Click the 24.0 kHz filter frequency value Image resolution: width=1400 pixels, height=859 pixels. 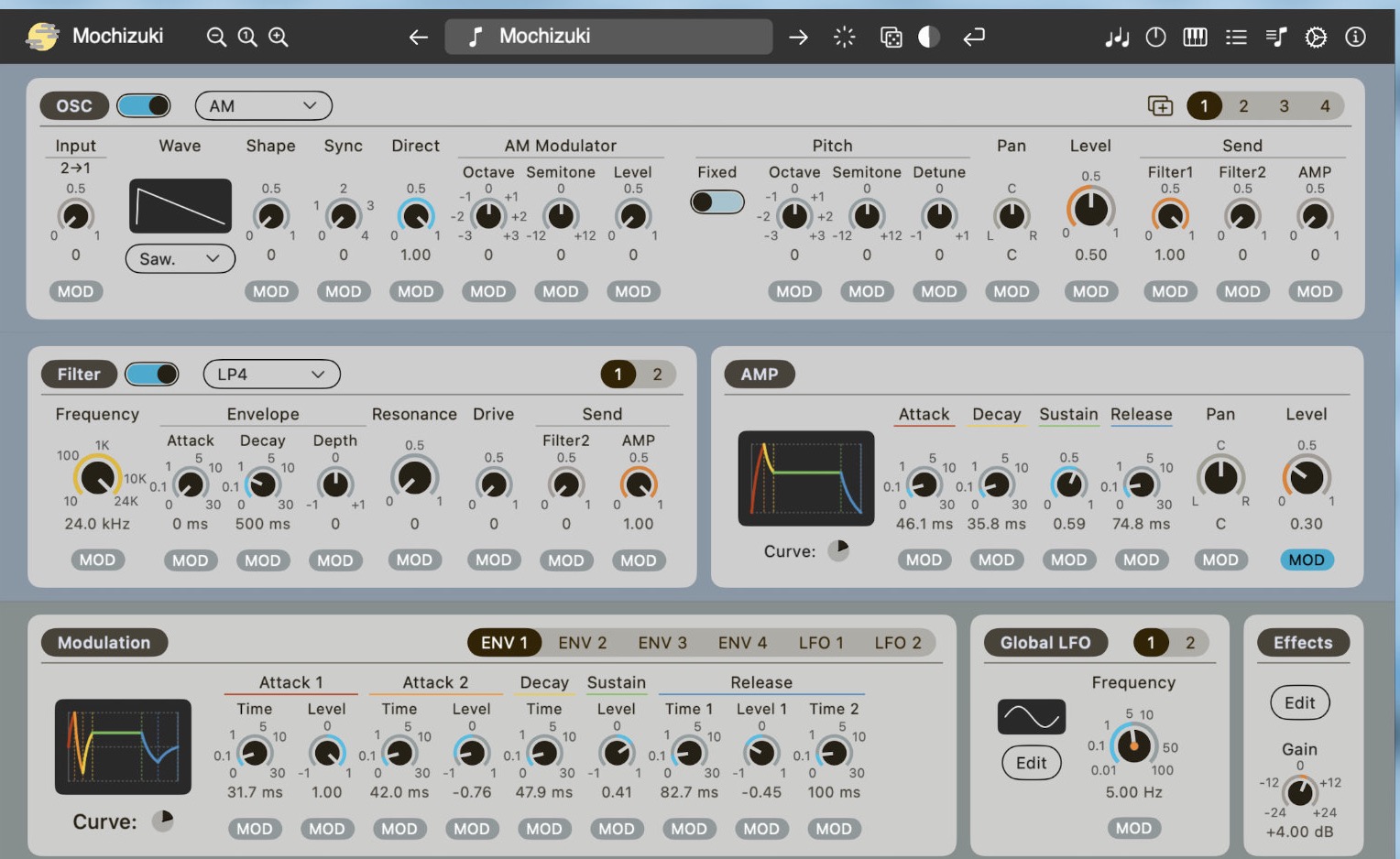pos(97,524)
